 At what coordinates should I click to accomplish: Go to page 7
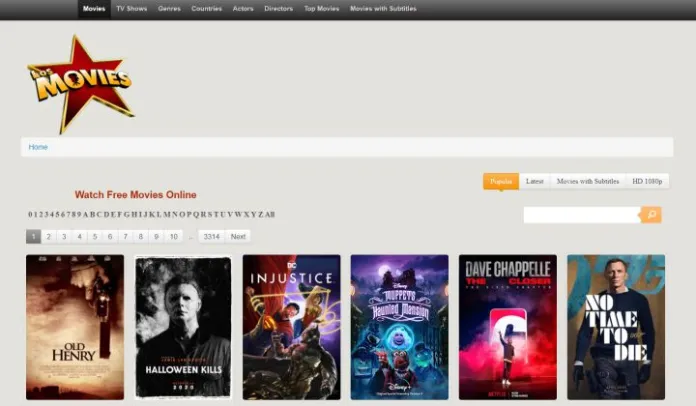(x=126, y=237)
